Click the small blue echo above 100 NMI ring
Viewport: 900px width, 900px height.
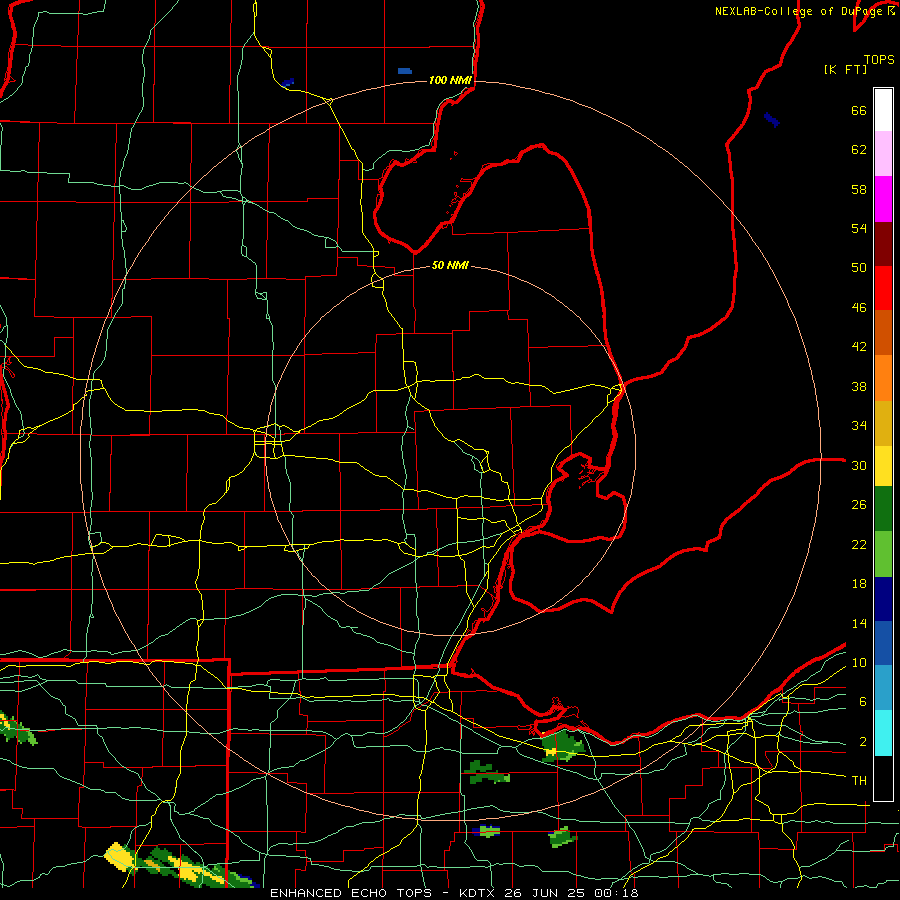[x=405, y=71]
